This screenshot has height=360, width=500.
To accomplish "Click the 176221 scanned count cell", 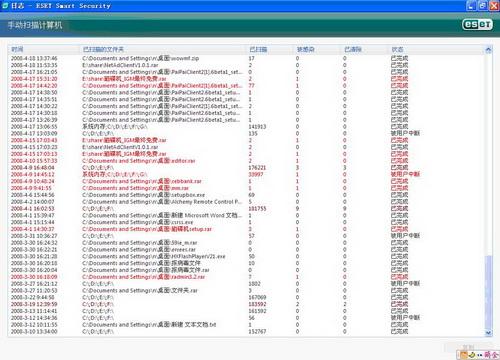I will pyautogui.click(x=257, y=168).
